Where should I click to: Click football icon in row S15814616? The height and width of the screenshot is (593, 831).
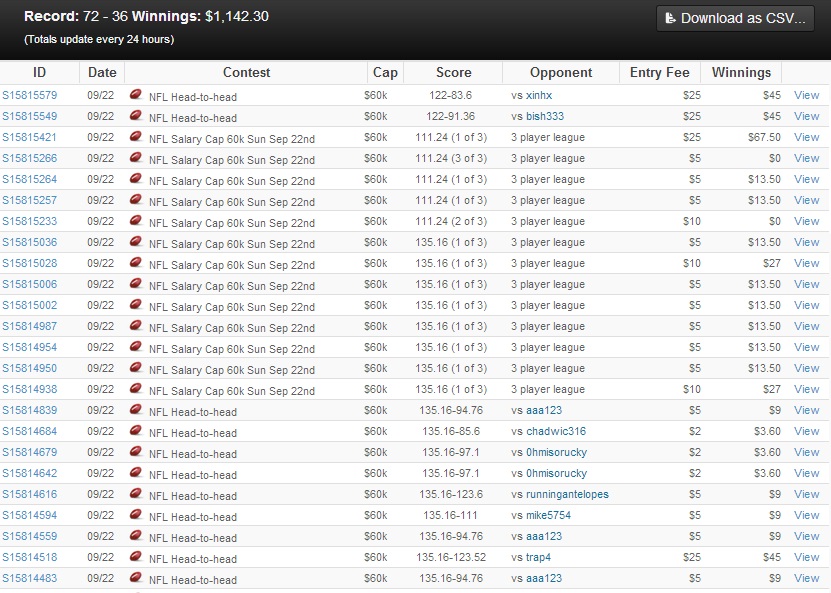pyautogui.click(x=136, y=494)
